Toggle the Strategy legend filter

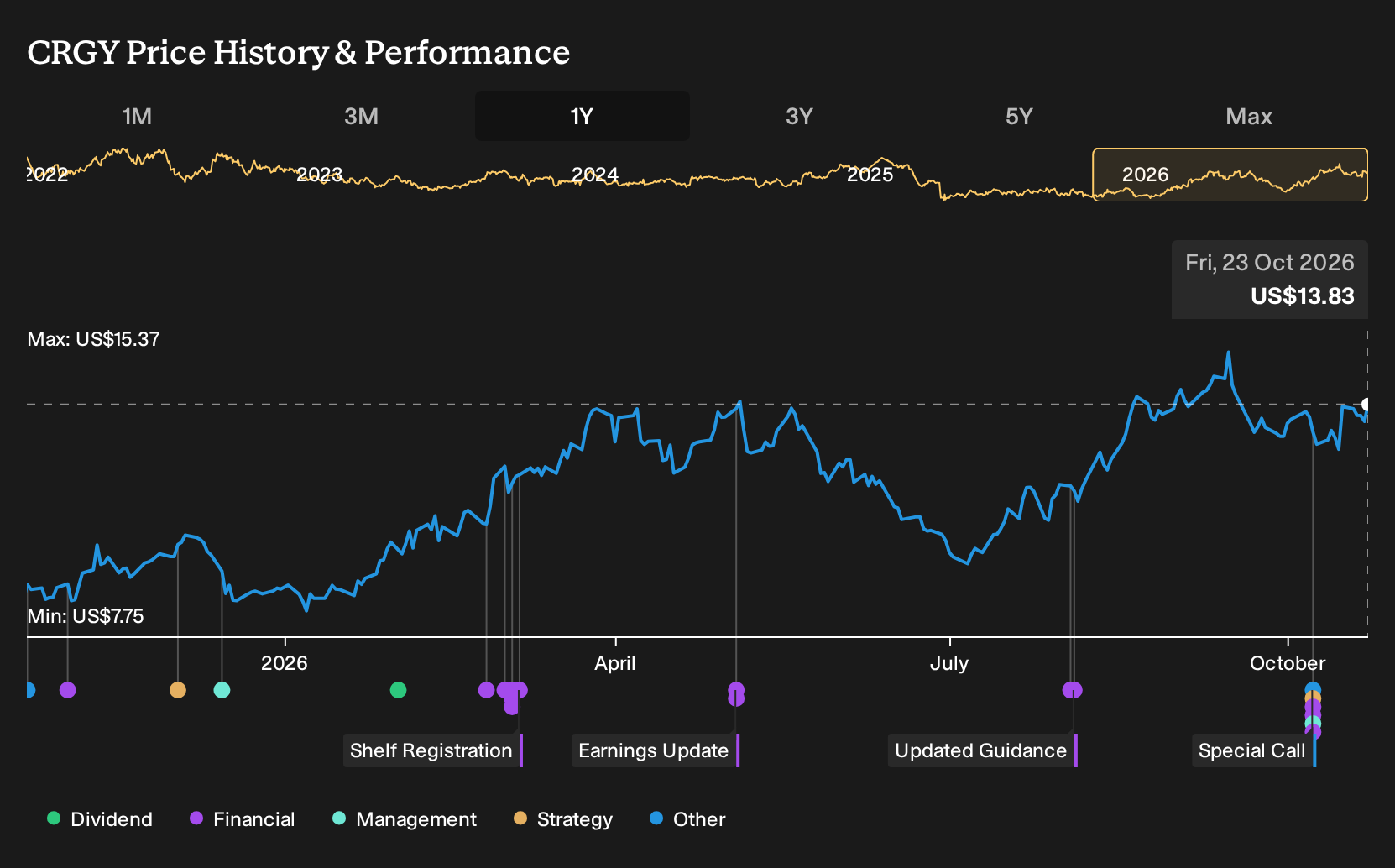point(563,819)
